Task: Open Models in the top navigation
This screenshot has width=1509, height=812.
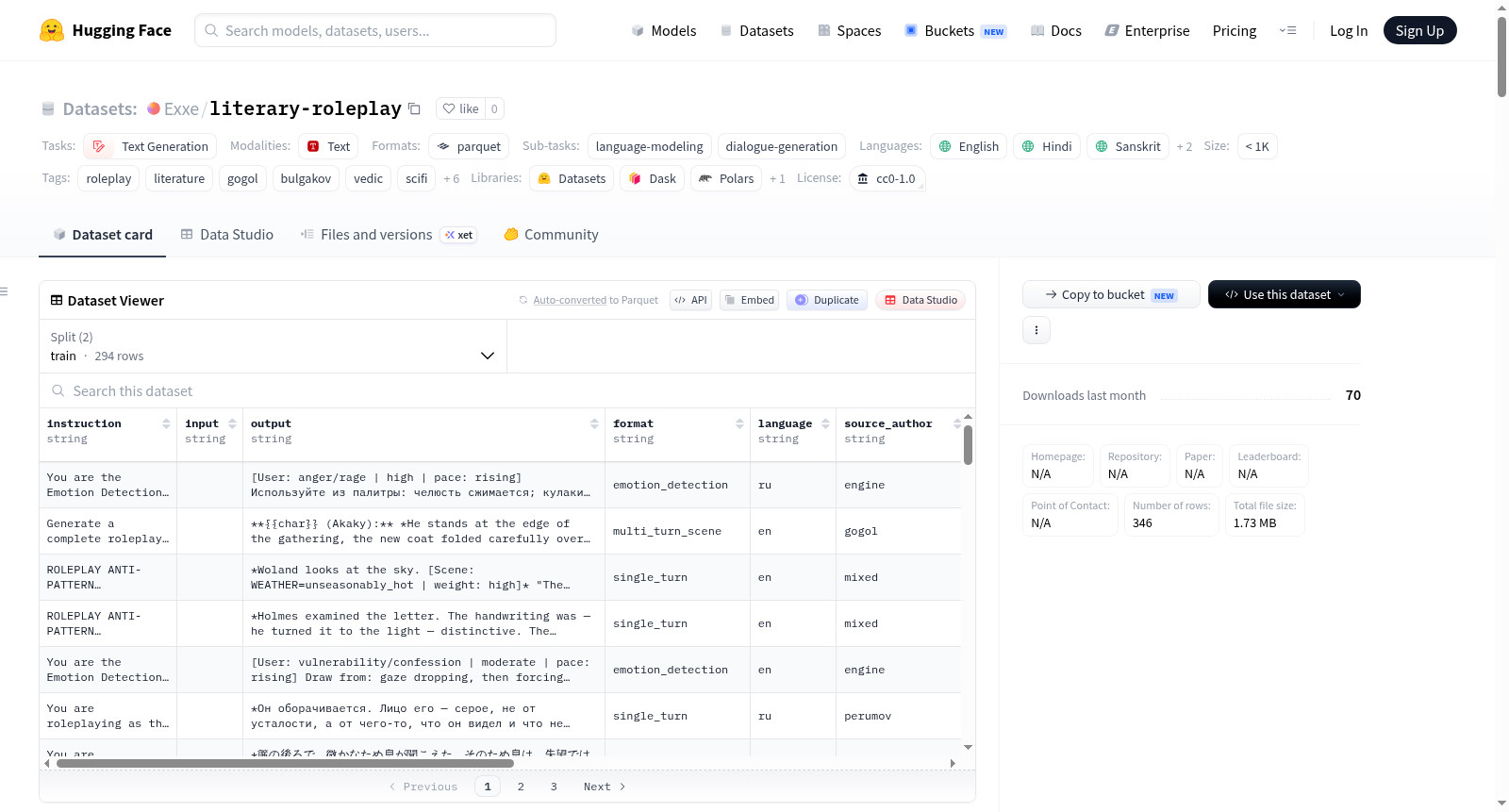Action: click(664, 30)
